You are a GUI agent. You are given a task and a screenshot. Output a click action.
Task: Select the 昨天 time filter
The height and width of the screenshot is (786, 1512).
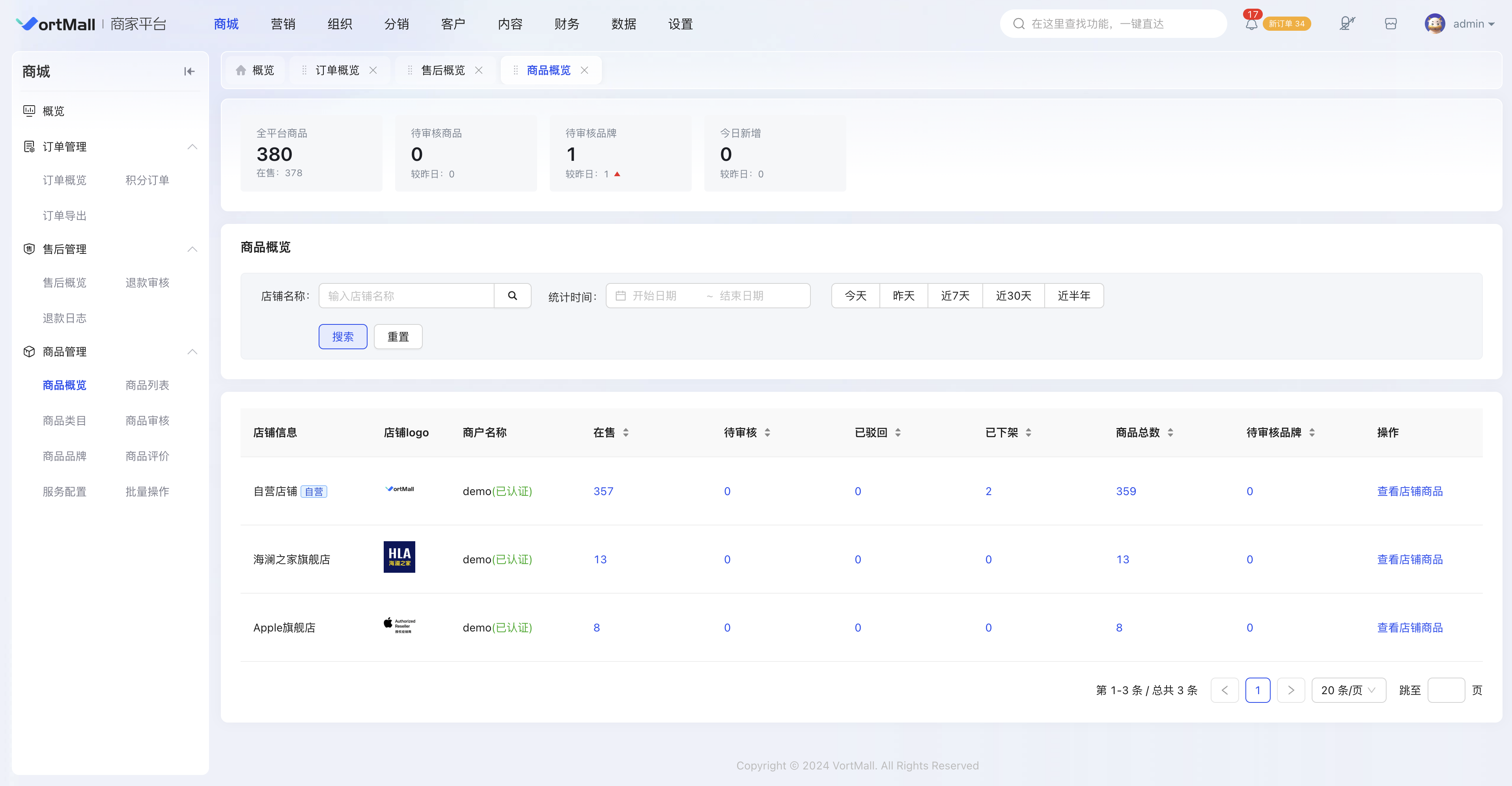click(904, 296)
